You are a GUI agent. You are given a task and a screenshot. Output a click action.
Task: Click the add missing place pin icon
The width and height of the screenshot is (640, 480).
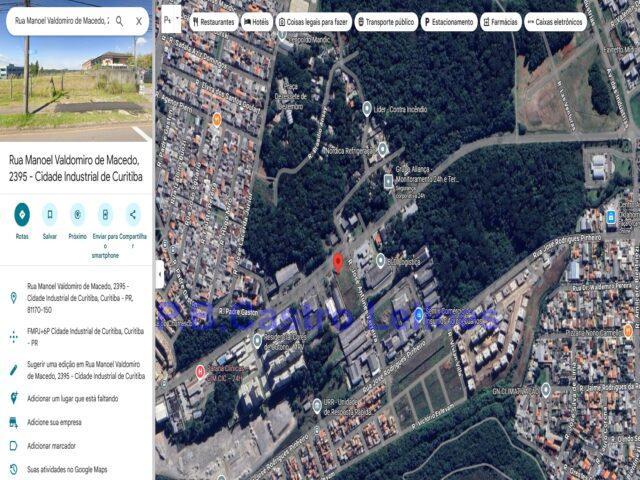(x=13, y=398)
